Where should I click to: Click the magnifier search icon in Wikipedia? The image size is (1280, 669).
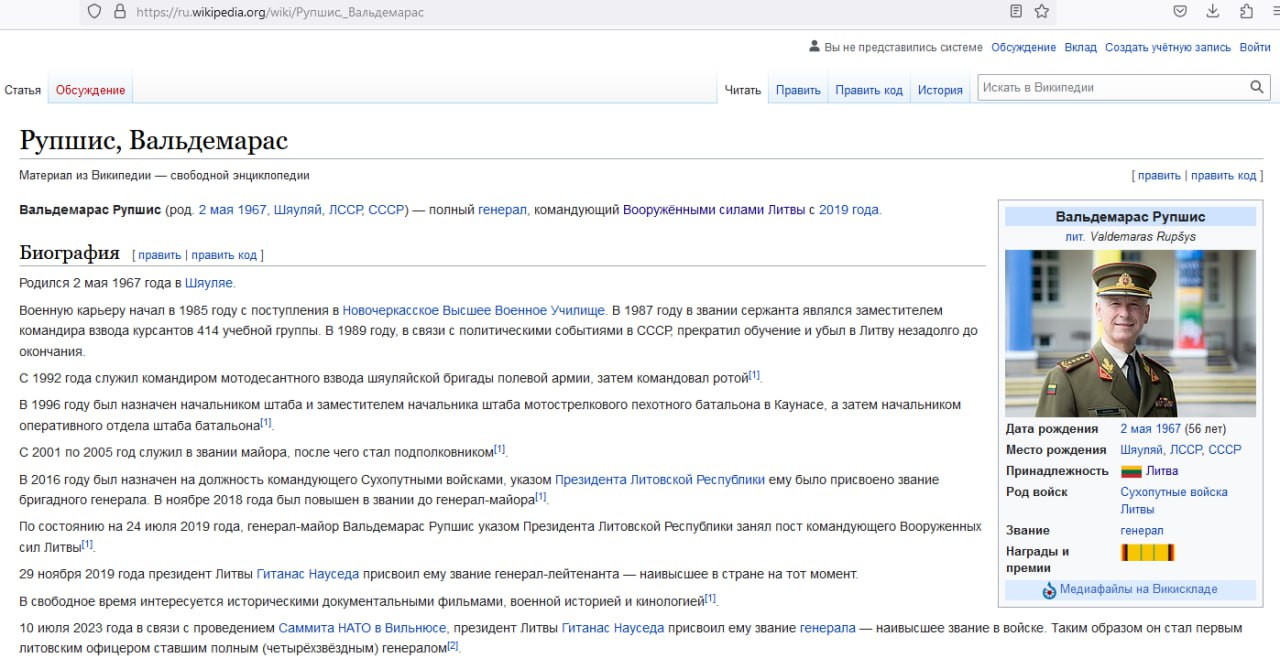tap(1257, 87)
